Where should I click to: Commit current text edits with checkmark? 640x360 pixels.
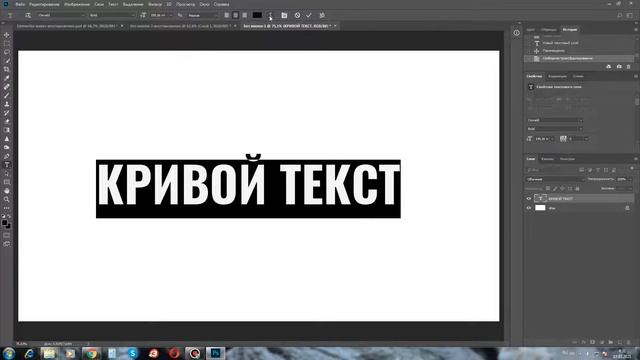pyautogui.click(x=309, y=15)
